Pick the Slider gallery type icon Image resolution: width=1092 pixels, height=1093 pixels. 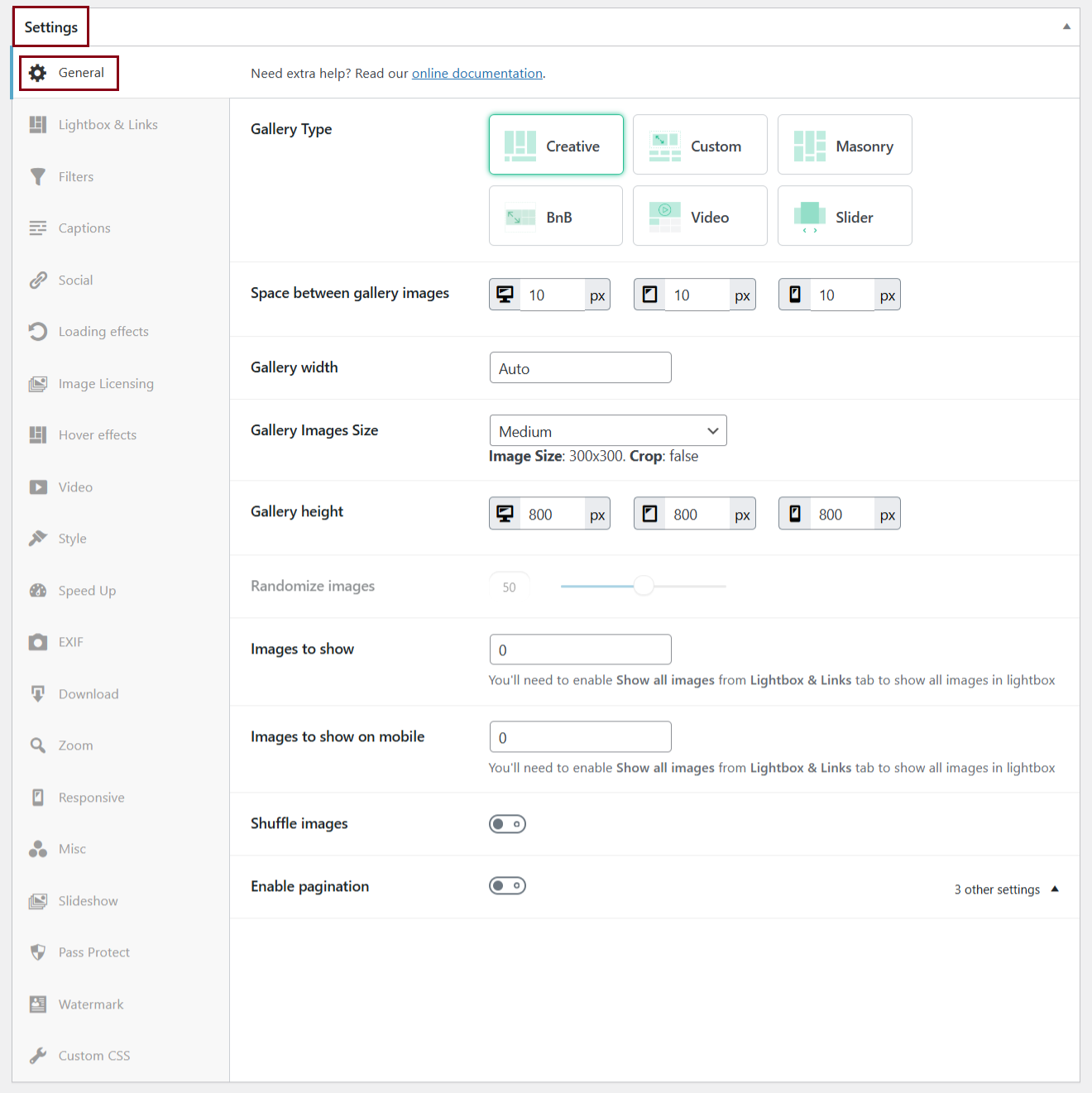809,216
